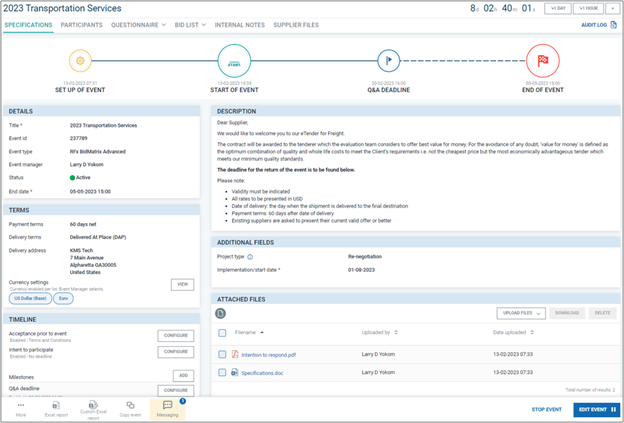
Task: Click the 60 days net payment terms
Action: (83, 224)
